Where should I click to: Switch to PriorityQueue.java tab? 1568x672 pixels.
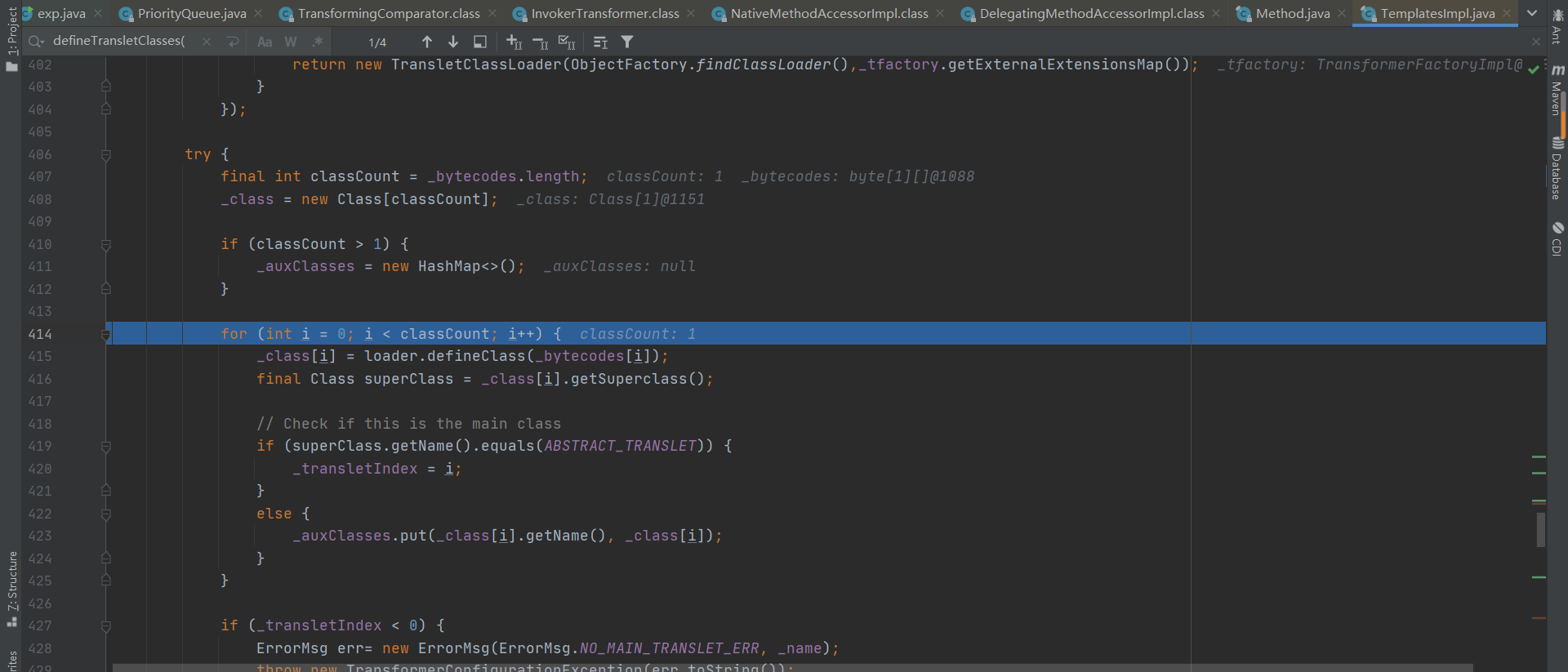(192, 13)
